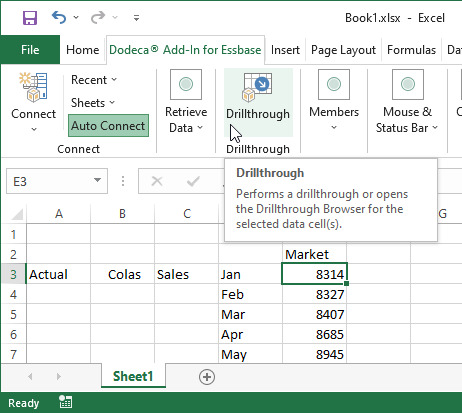Image resolution: width=462 pixels, height=413 pixels.
Task: Toggle the Auto Connect button
Action: pos(108,126)
